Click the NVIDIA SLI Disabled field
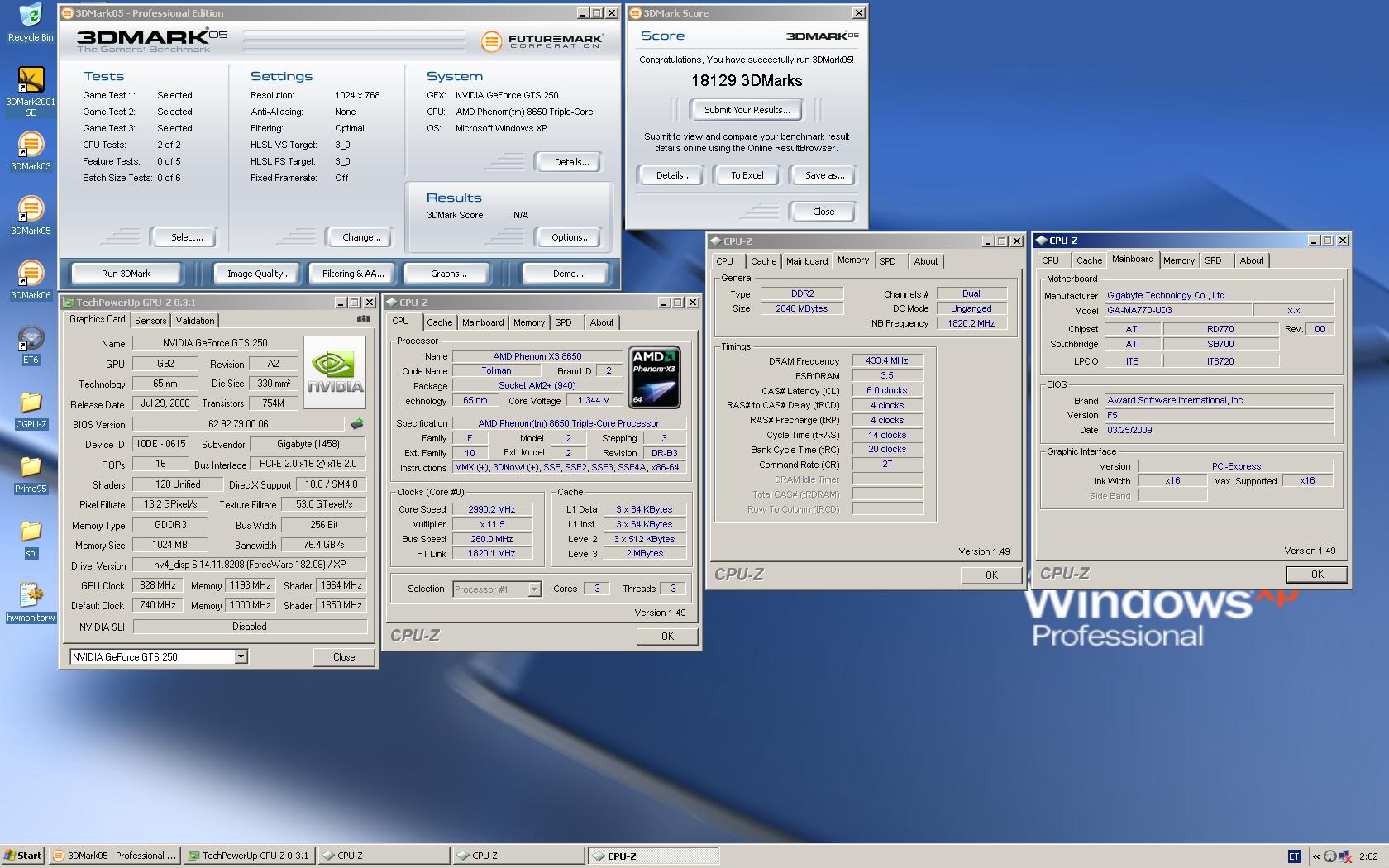 (250, 627)
